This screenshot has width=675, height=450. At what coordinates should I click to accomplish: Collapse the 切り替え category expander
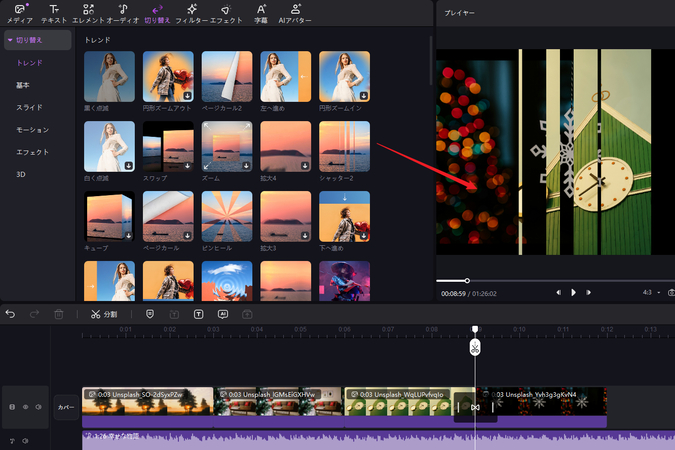pos(10,40)
